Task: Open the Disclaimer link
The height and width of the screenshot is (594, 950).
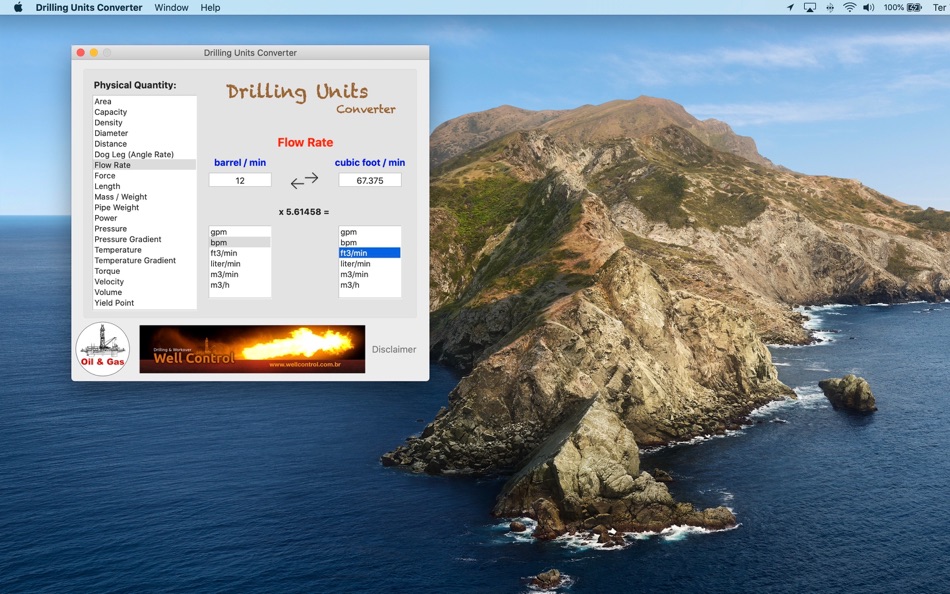Action: click(x=394, y=349)
